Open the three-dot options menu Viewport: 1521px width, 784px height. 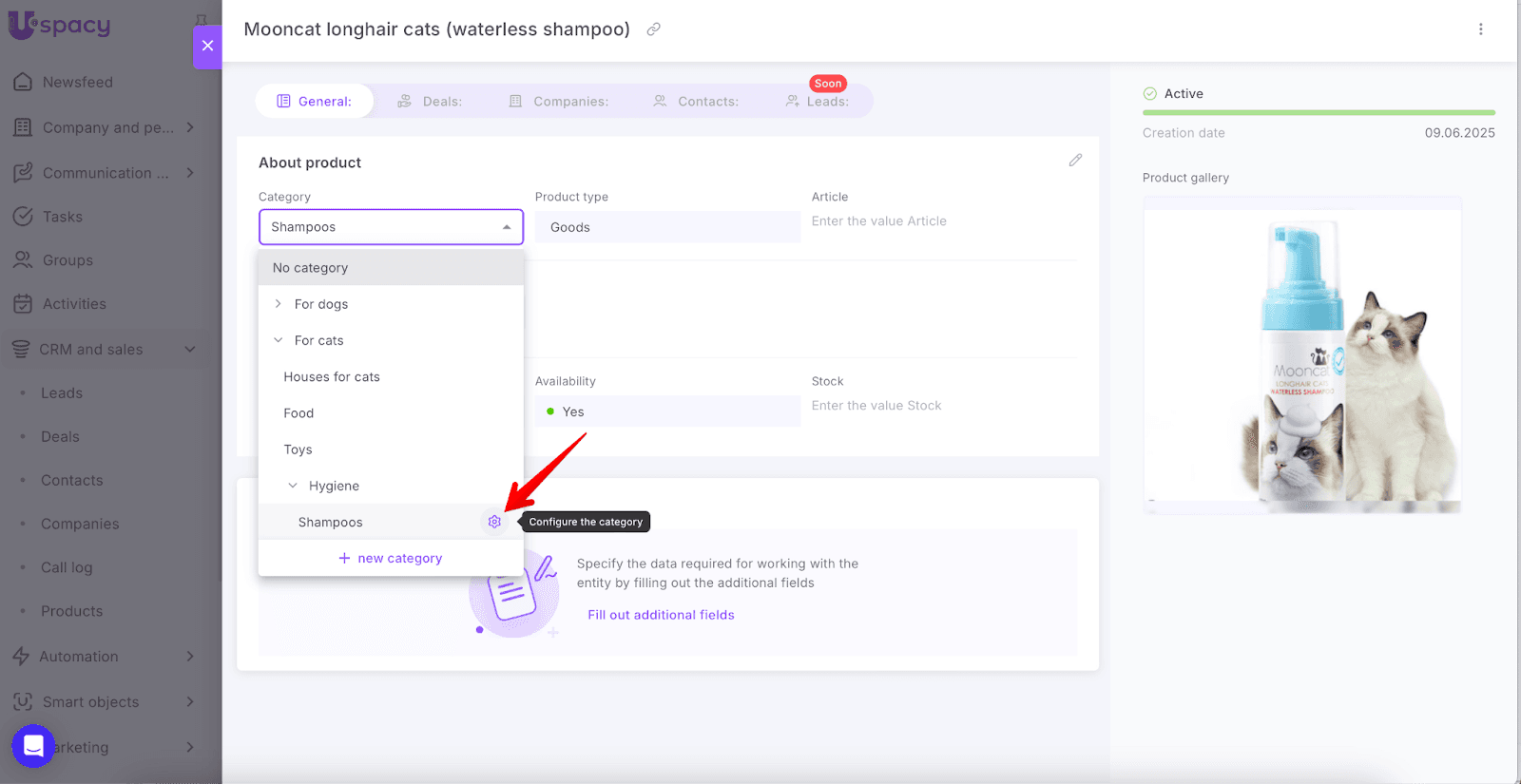click(x=1480, y=29)
